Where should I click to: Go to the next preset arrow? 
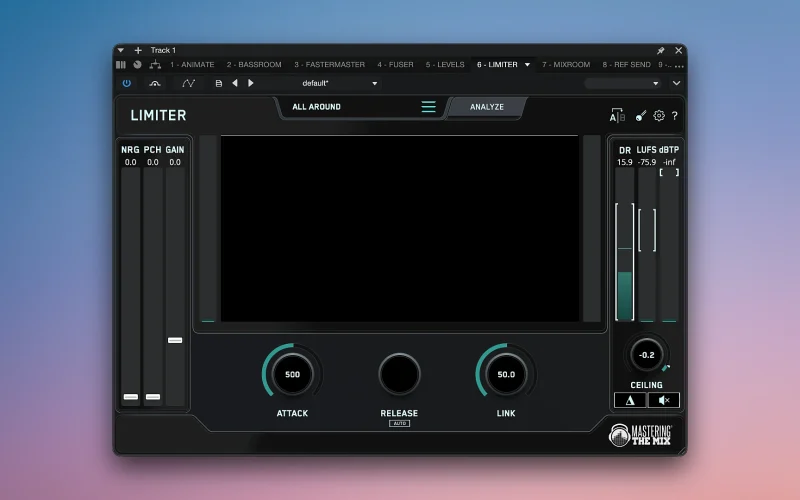[x=251, y=83]
